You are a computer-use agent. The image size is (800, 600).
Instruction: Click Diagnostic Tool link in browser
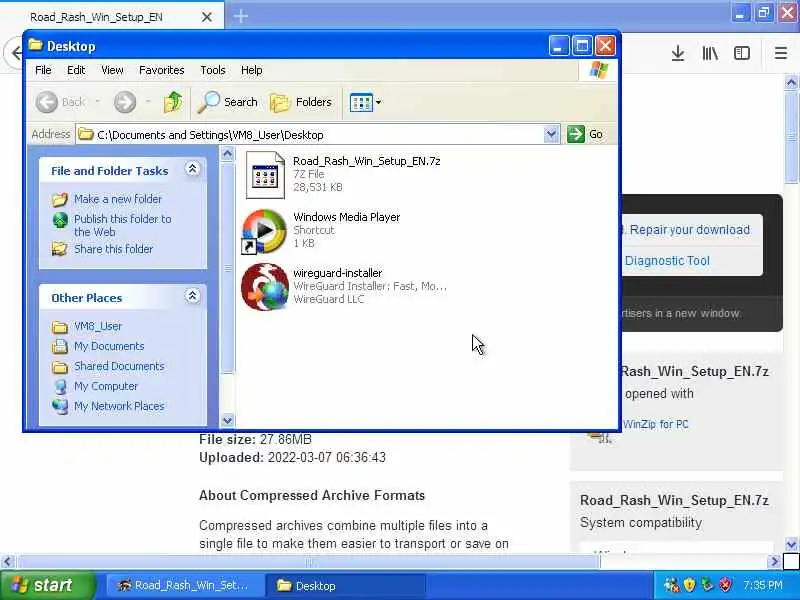[667, 261]
